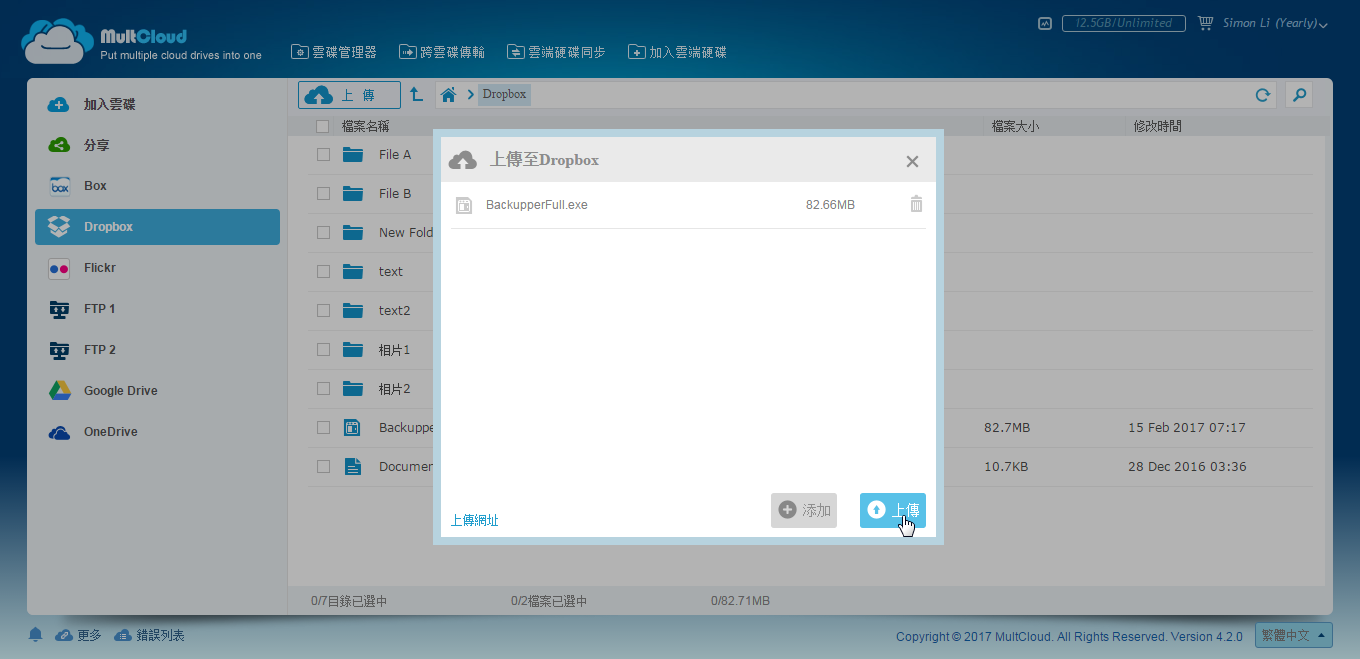Click the File B folder icon

tap(352, 194)
